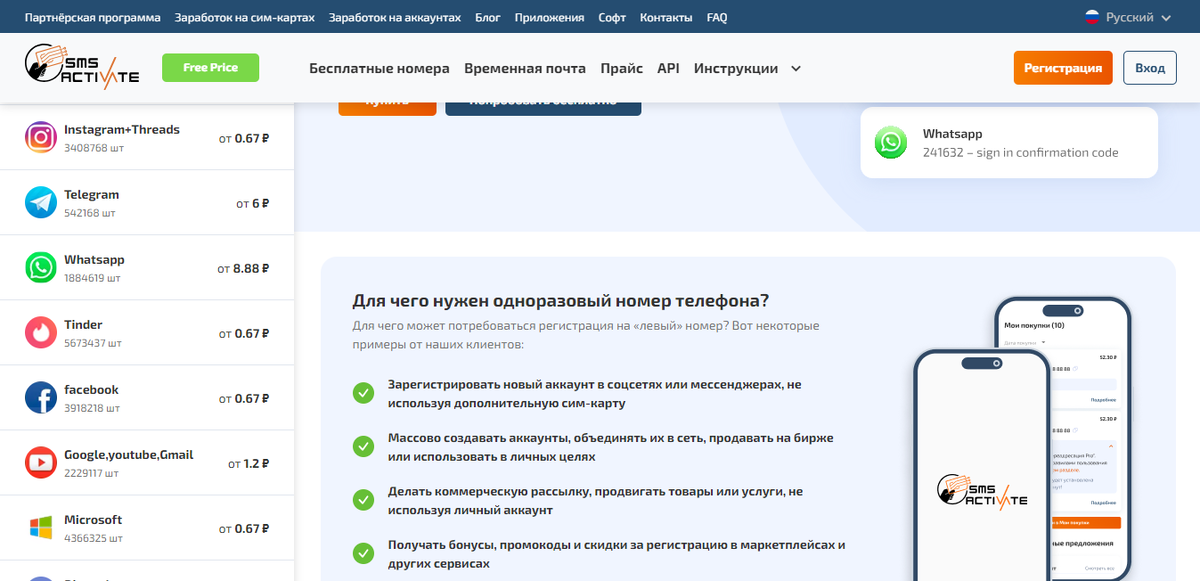Open Бесплатные номера in navigation
This screenshot has width=1200, height=581.
pos(379,69)
